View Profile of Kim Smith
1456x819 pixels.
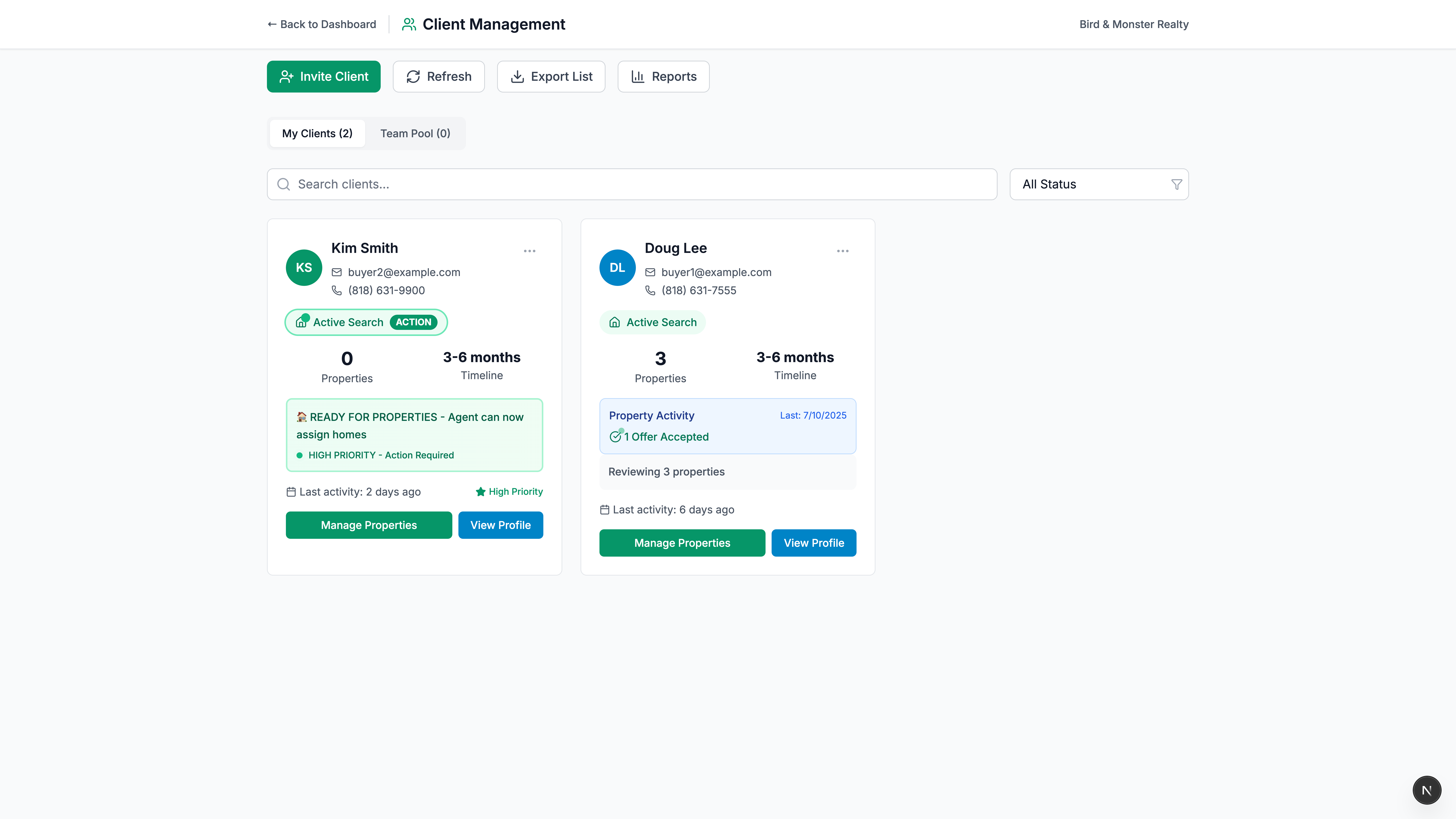(x=501, y=525)
